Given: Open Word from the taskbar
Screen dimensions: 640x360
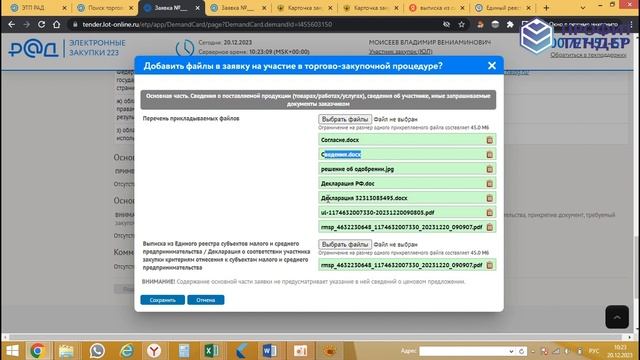Looking at the screenshot, I should pos(269,351).
